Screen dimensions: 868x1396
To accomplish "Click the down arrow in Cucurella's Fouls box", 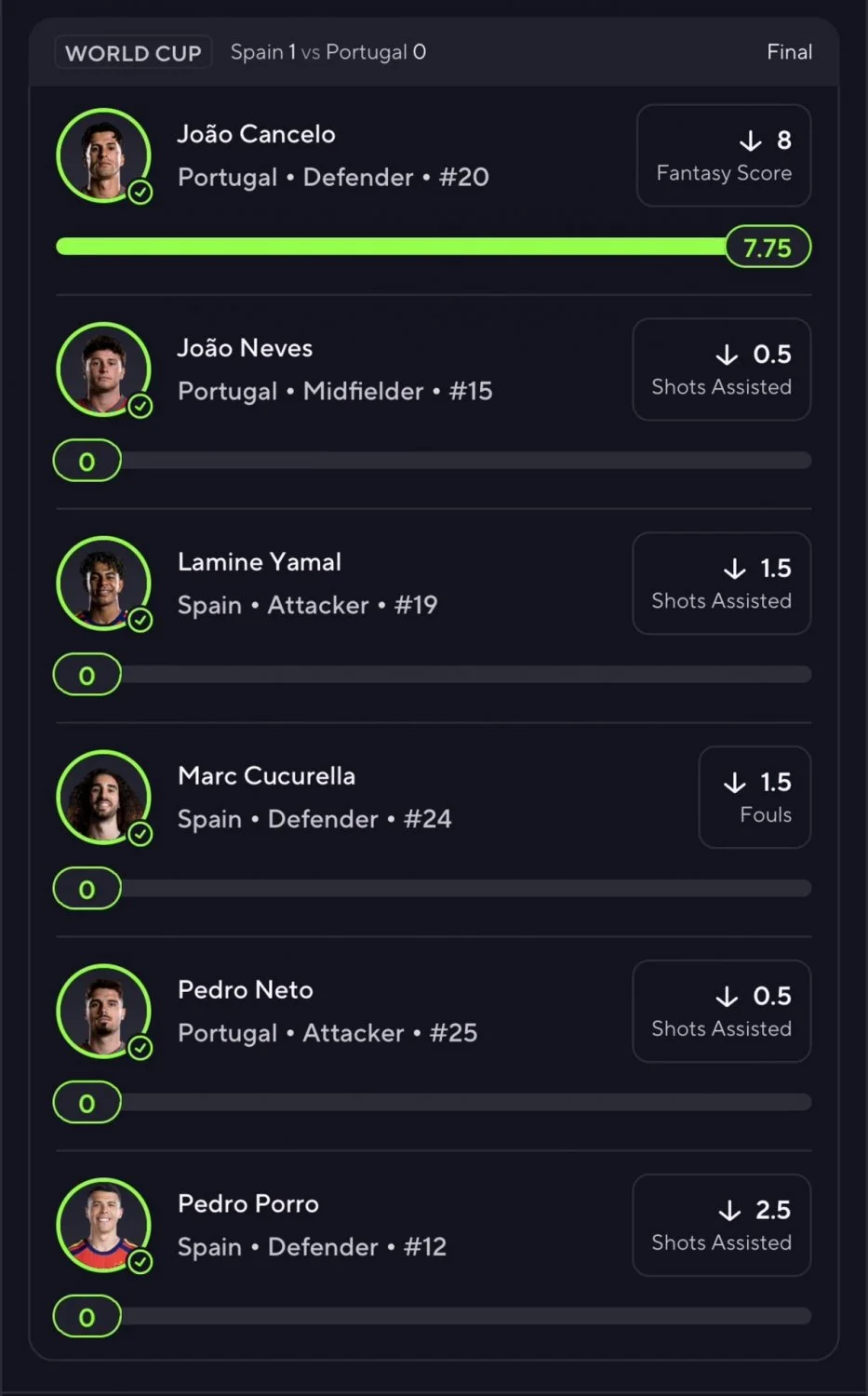I will pyautogui.click(x=735, y=783).
